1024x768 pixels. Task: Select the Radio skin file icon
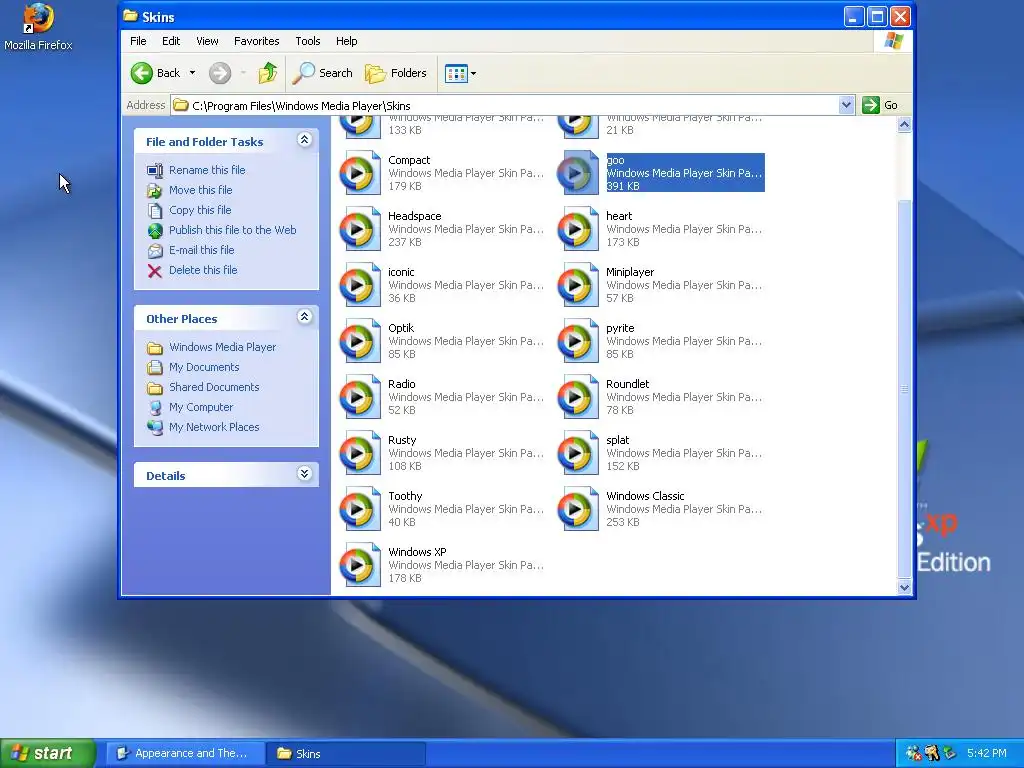point(360,397)
